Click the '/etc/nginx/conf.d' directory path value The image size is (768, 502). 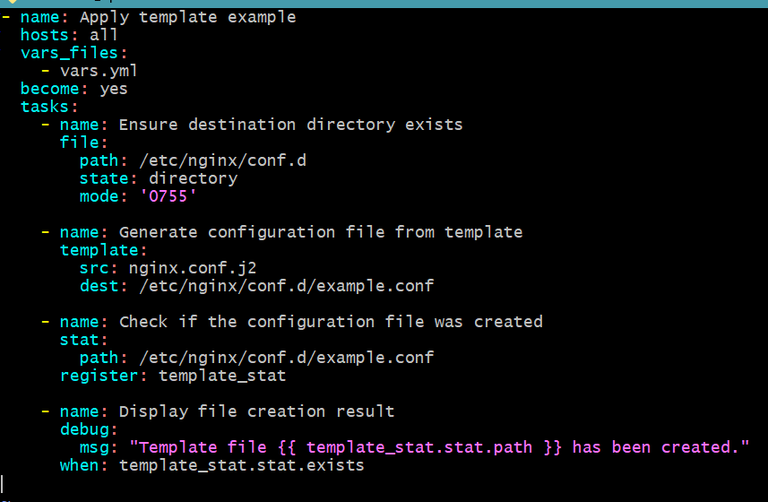pos(222,161)
